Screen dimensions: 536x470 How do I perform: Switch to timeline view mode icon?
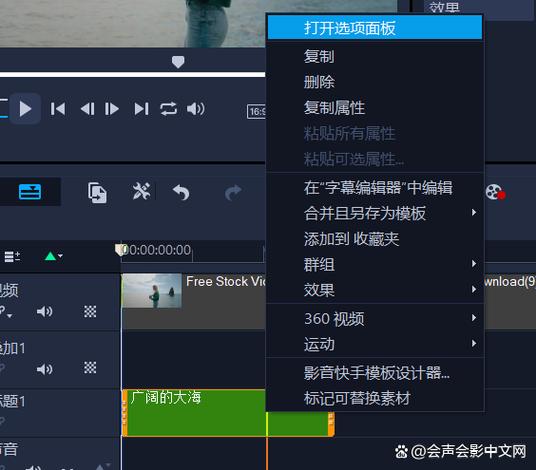click(x=30, y=192)
